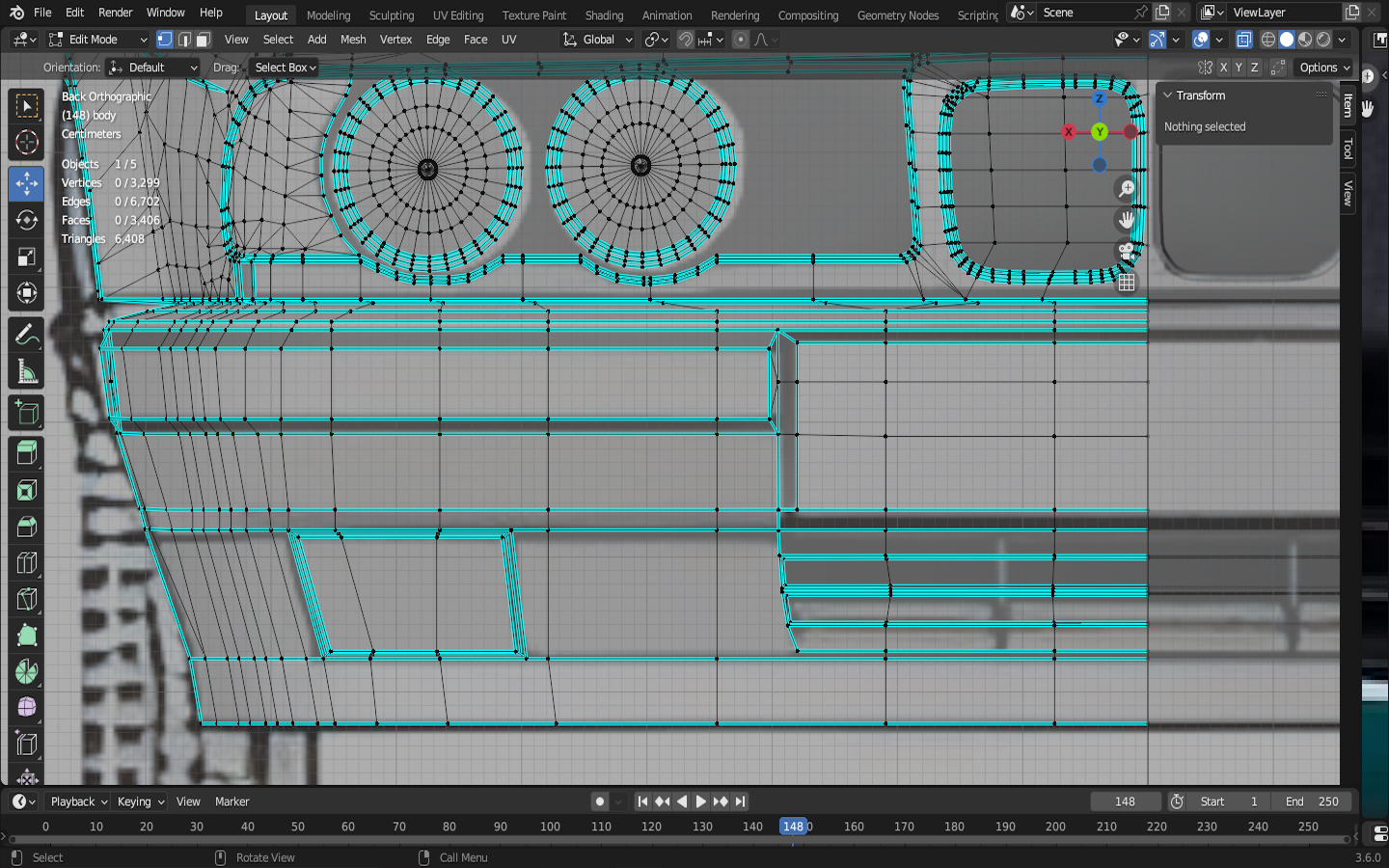This screenshot has height=868, width=1389.
Task: Click the End frame field
Action: click(1312, 801)
